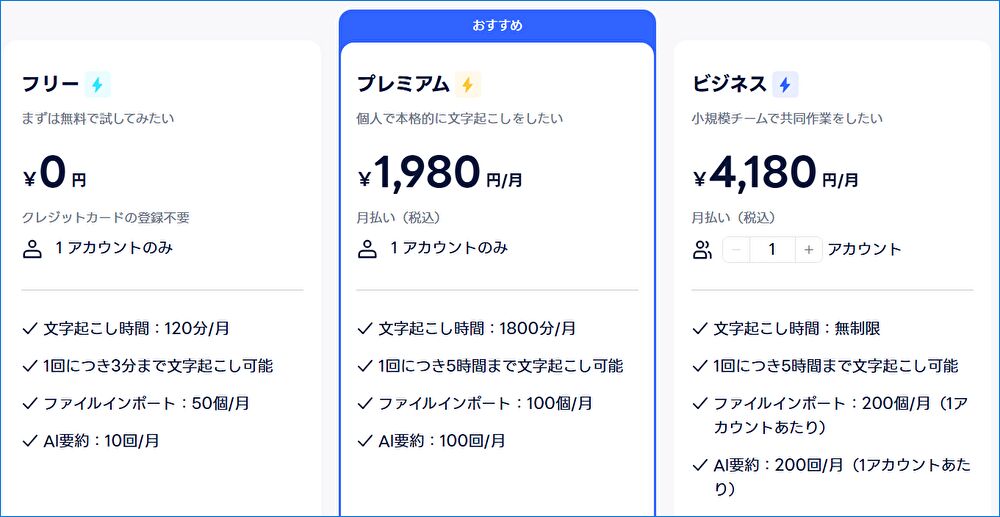Select the おすすめ recommended banner

(497, 26)
